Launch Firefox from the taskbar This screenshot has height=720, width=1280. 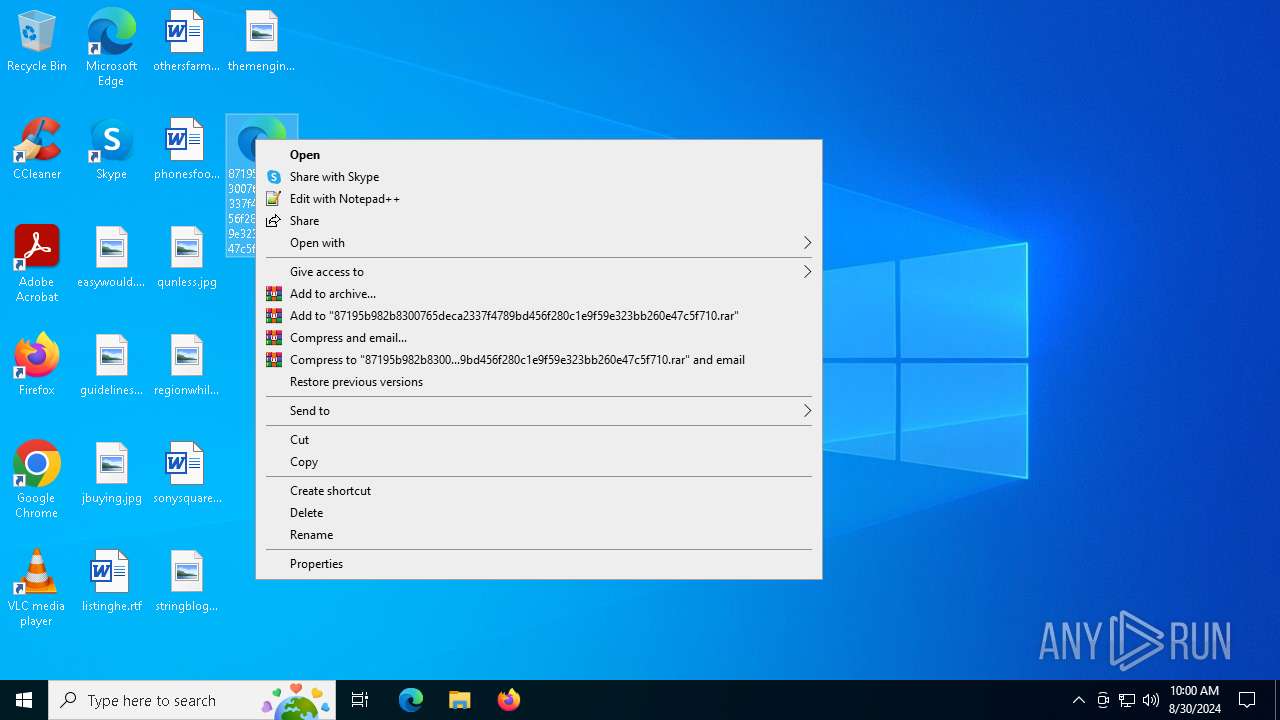tap(508, 700)
